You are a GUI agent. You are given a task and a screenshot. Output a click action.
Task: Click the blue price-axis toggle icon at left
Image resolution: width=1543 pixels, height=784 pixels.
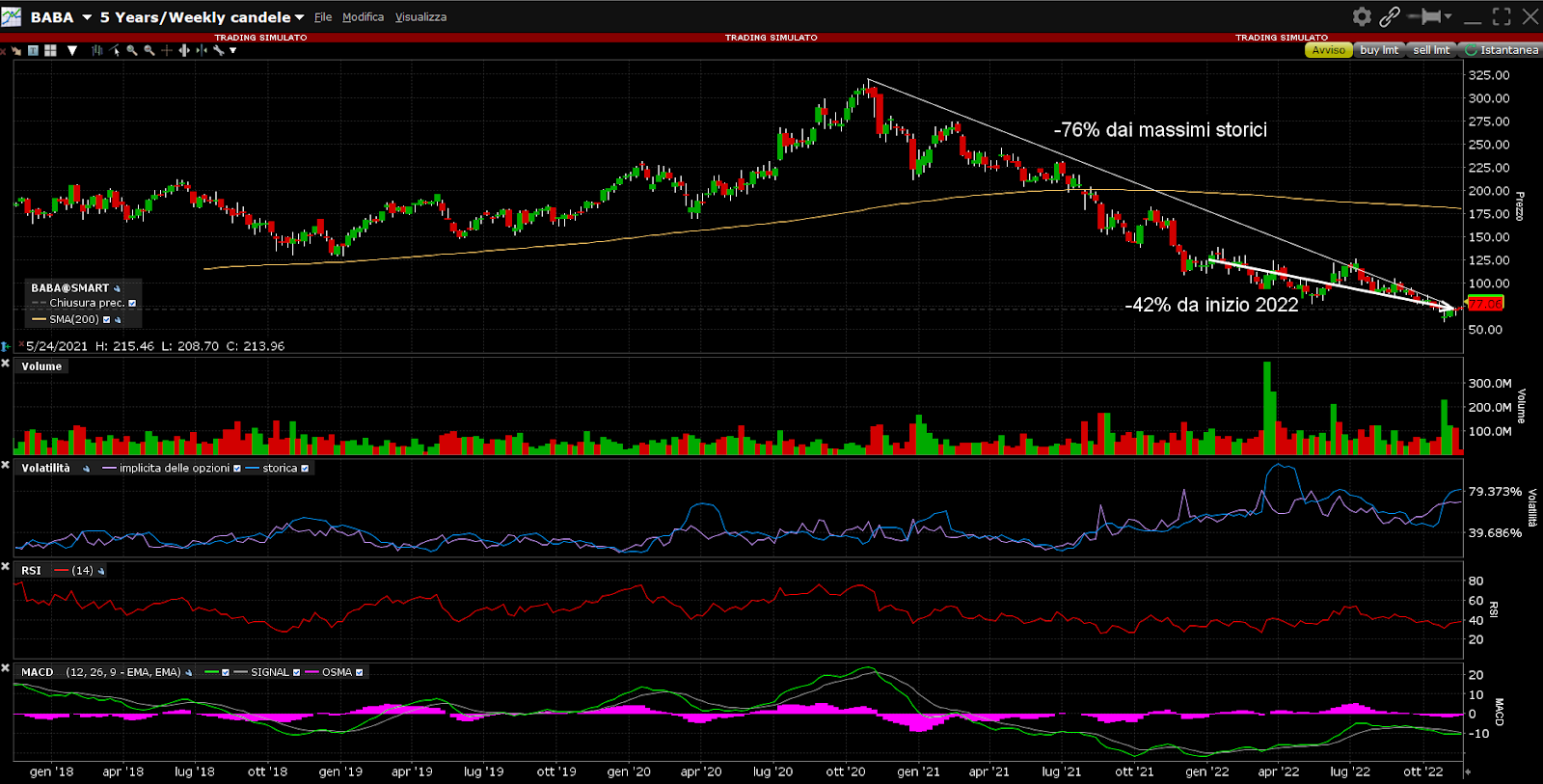pyautogui.click(x=6, y=345)
